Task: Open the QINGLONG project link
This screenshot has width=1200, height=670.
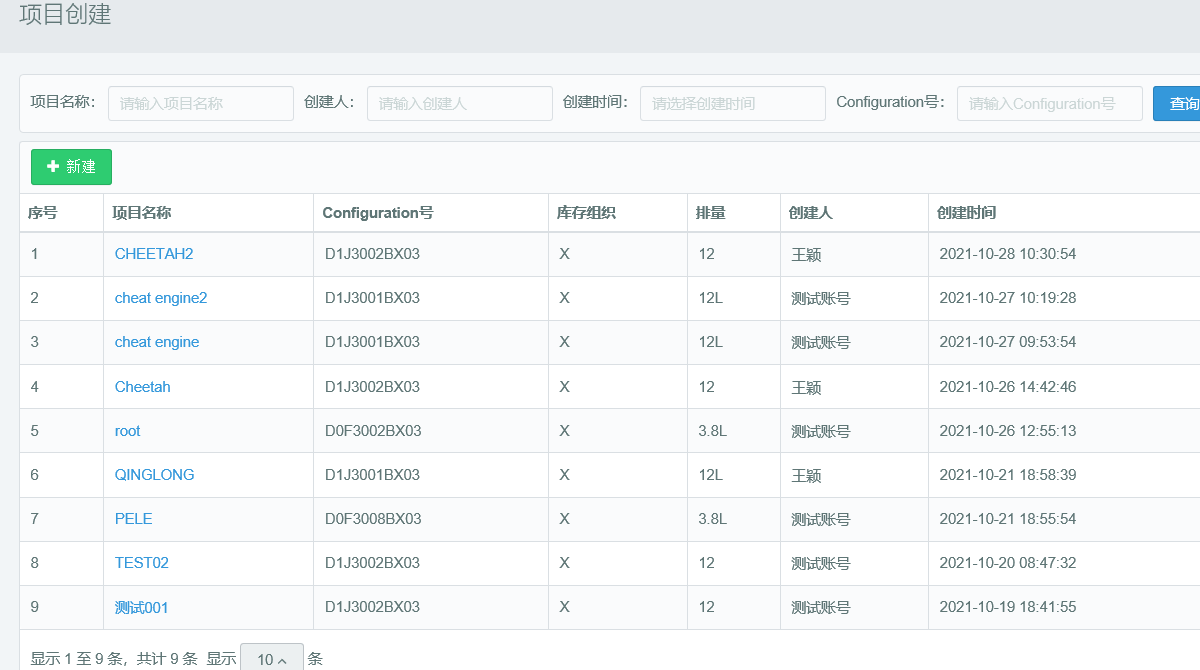Action: 155,475
